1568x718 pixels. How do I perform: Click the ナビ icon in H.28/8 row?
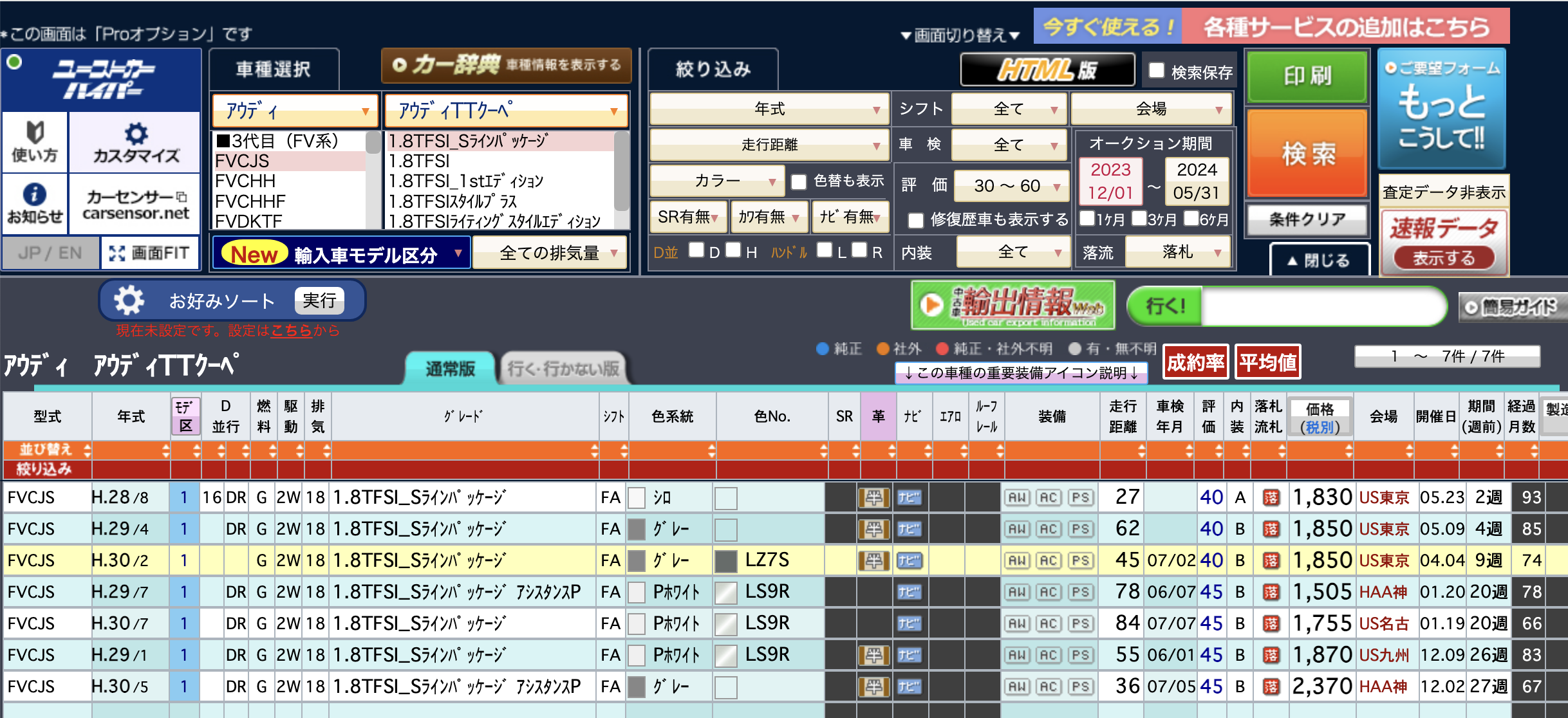pos(910,497)
